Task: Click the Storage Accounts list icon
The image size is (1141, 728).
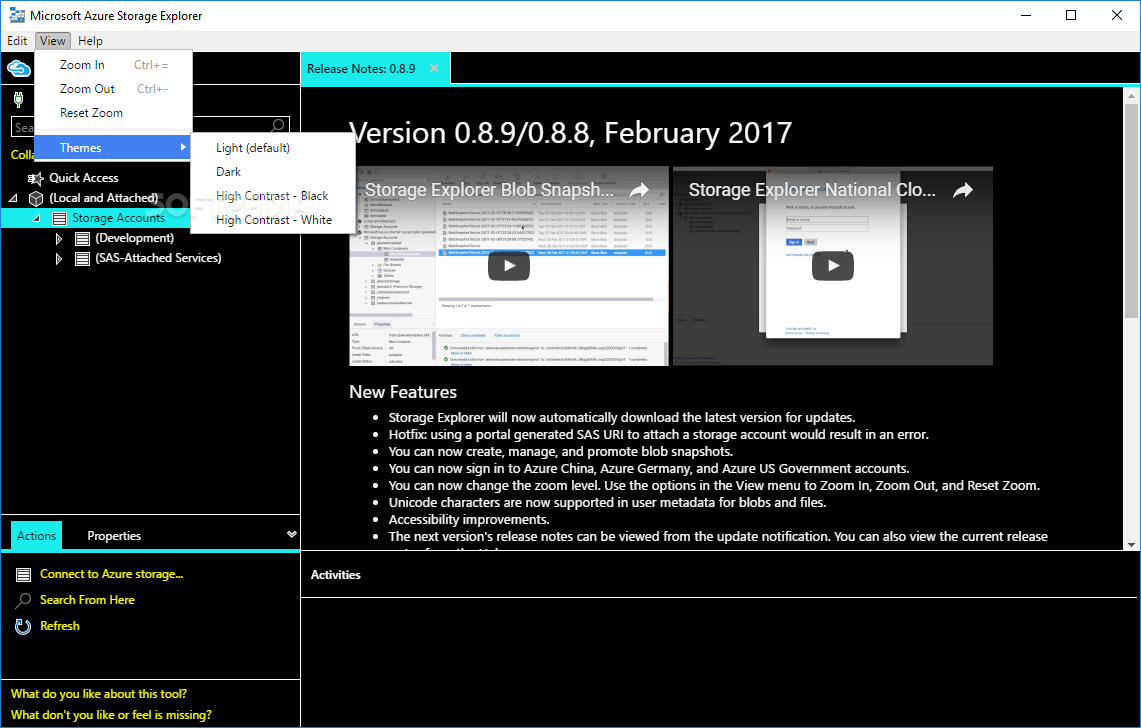Action: point(60,218)
